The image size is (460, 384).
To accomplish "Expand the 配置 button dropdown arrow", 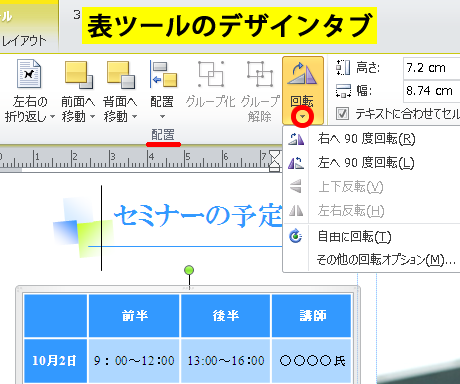I will (162, 117).
